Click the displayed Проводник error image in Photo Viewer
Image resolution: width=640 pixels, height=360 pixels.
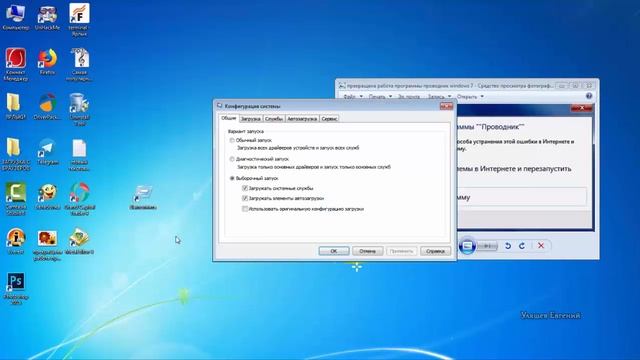(525, 167)
